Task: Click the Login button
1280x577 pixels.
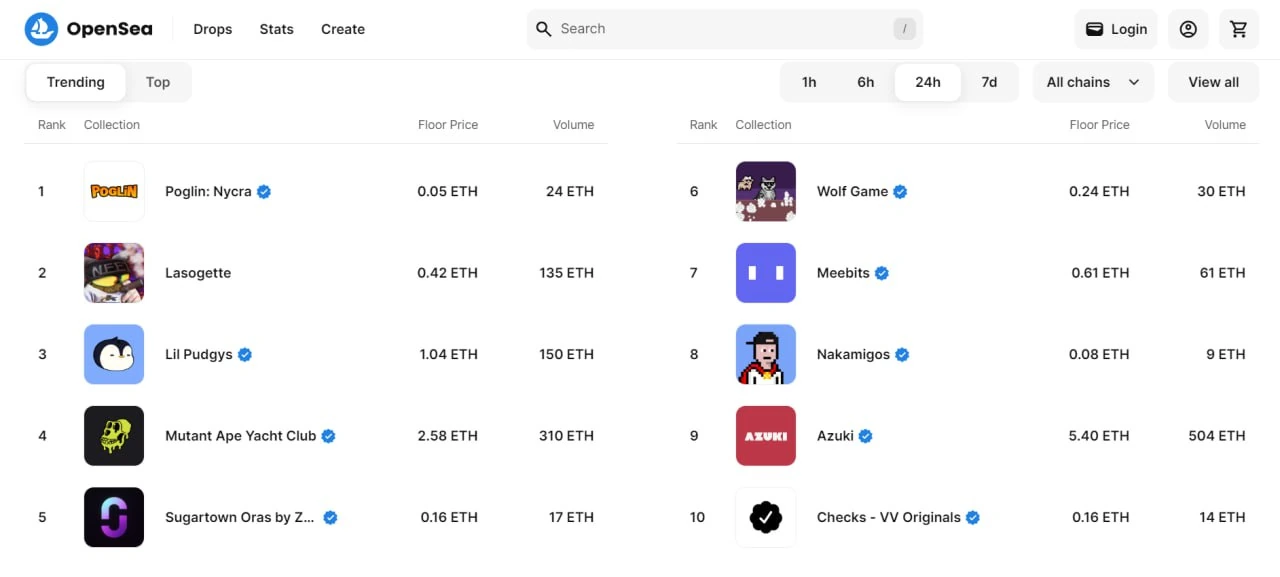Action: click(1116, 29)
